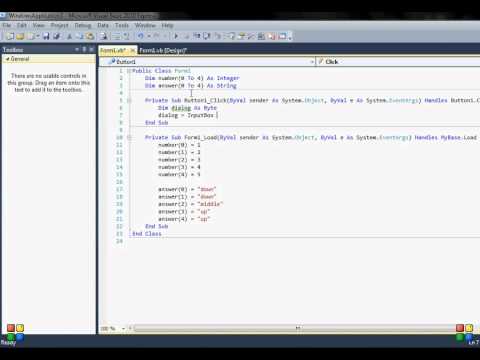Click the Undo arrow icon

point(141,36)
